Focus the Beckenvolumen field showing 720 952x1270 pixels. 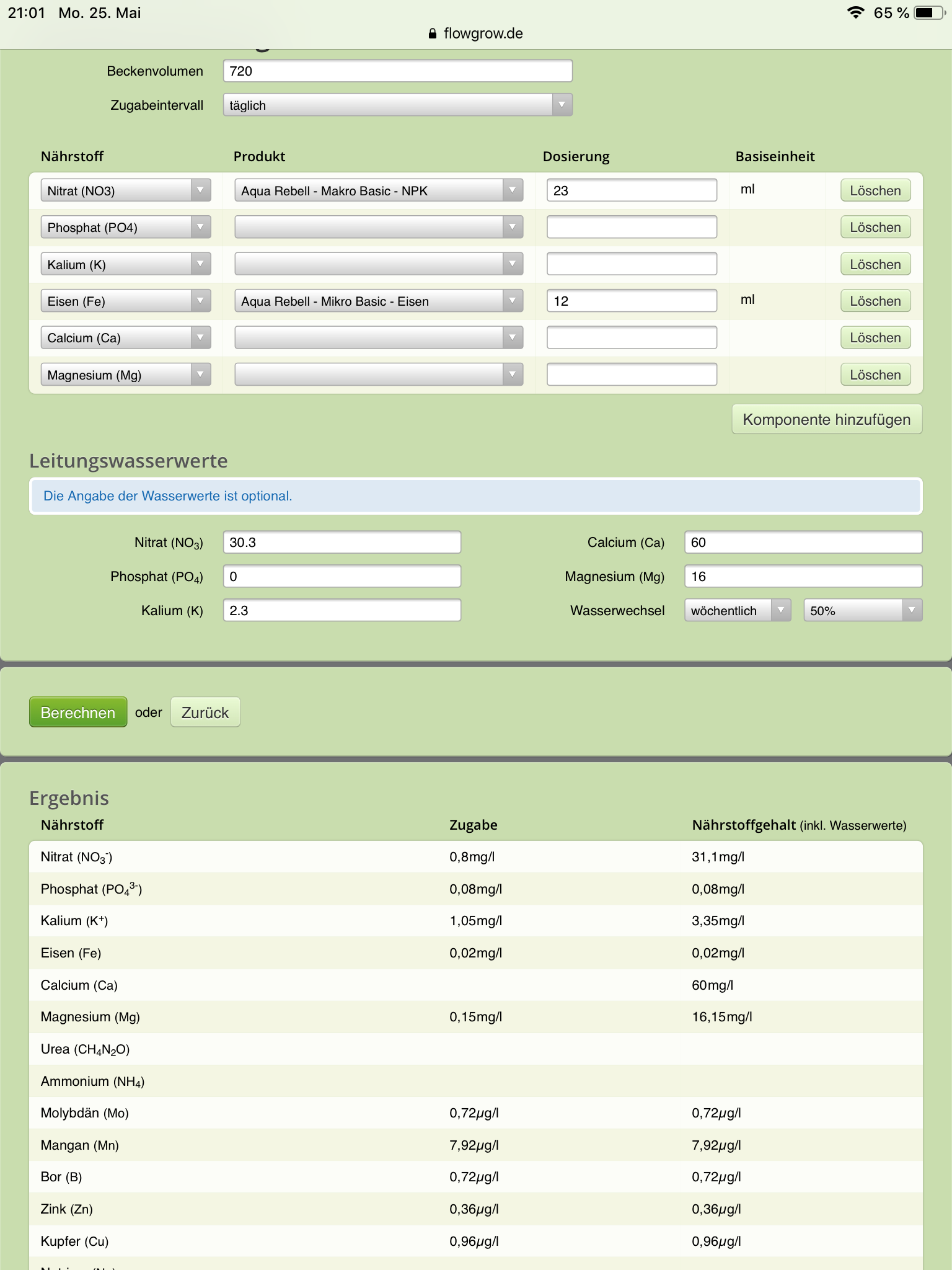click(397, 71)
